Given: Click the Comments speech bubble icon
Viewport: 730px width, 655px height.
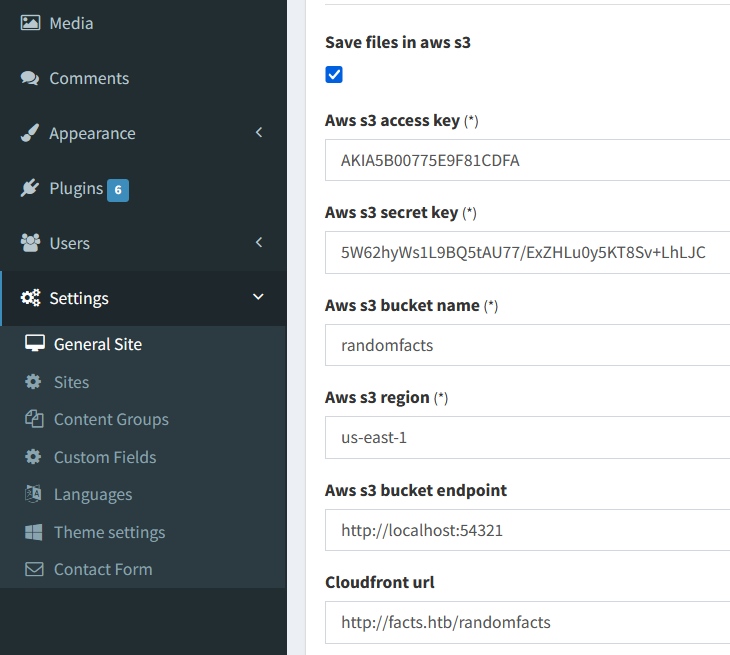Looking at the screenshot, I should click(30, 78).
